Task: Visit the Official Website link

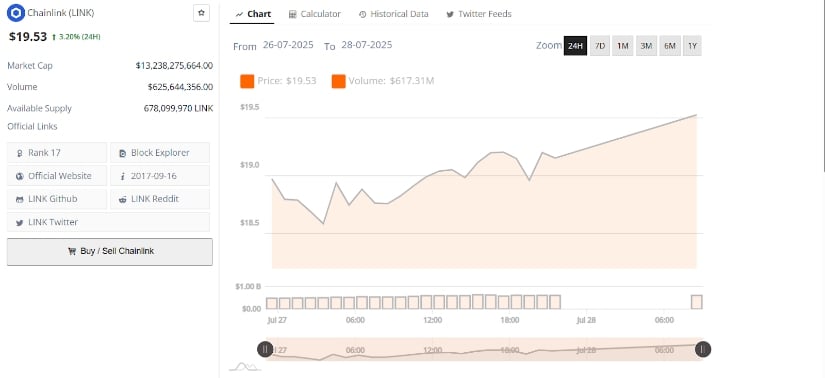Action: tap(57, 176)
